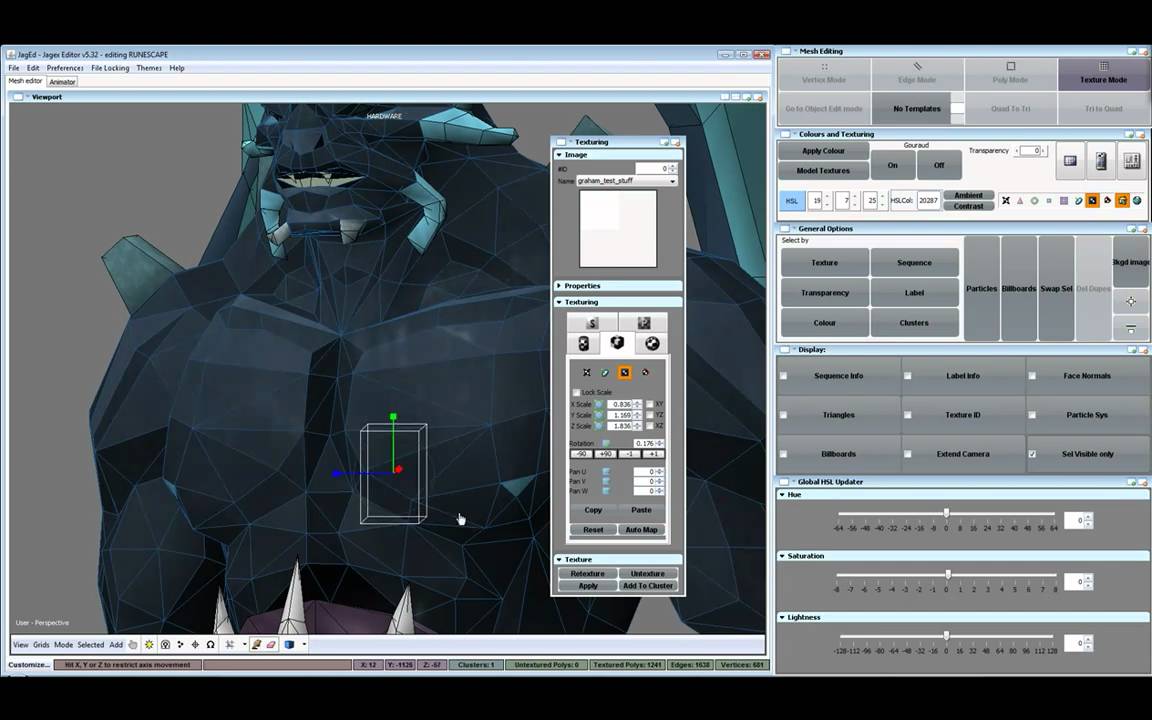Click the +90 rotation button
This screenshot has height=720, width=1152.
605,454
